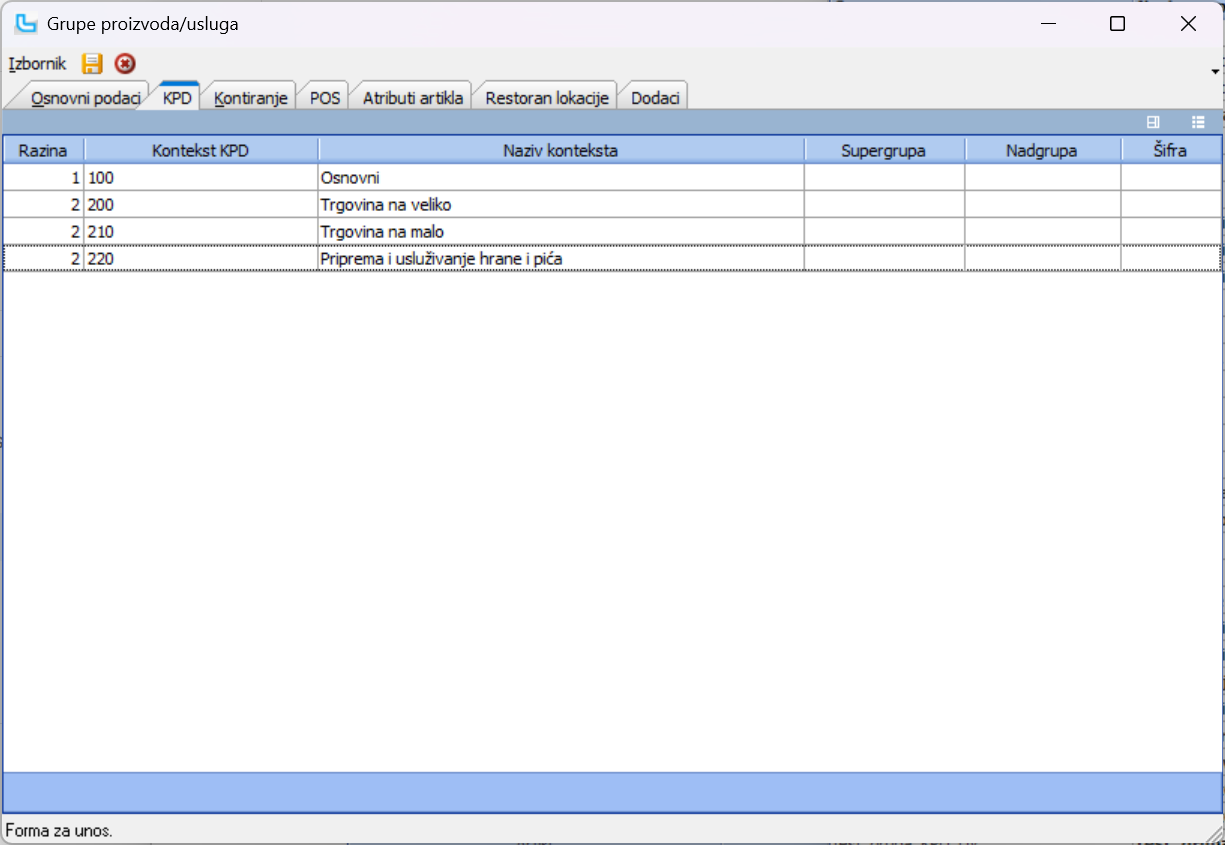This screenshot has width=1225, height=845.
Task: Sort by the Kontekst KPD column header
Action: (x=200, y=151)
